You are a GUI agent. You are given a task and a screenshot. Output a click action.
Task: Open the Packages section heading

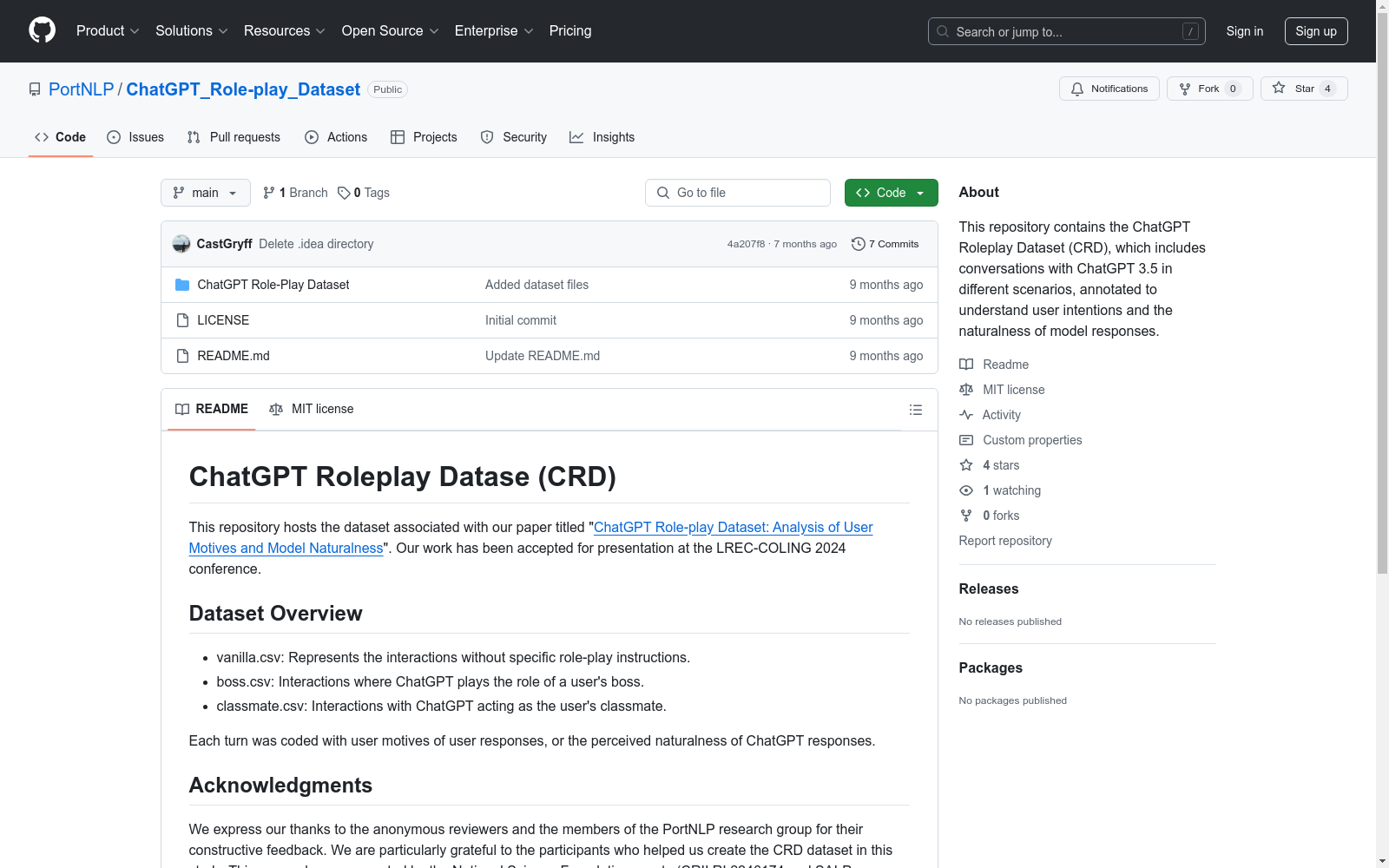pyautogui.click(x=991, y=667)
